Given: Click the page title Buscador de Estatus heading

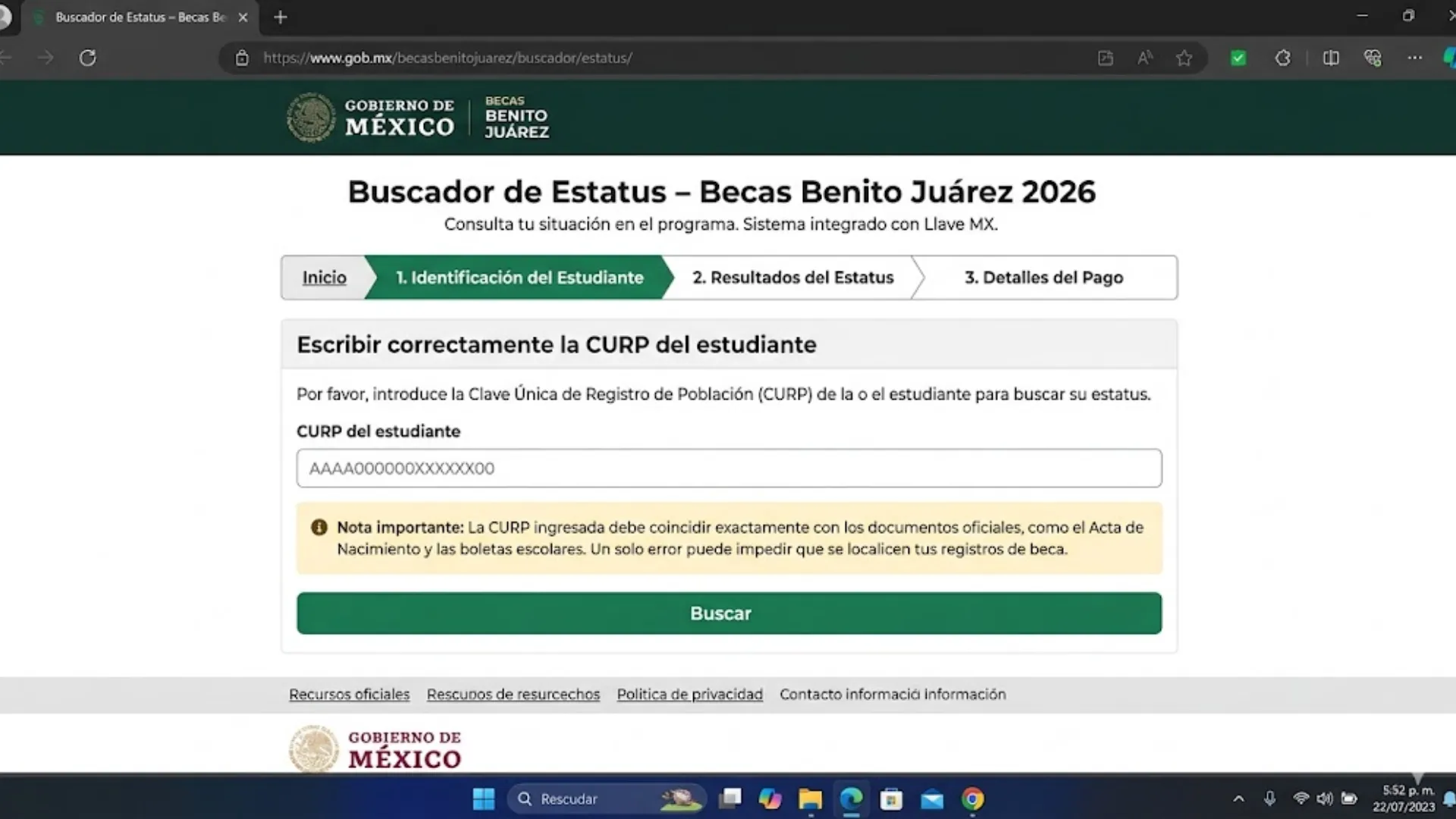Looking at the screenshot, I should click(x=722, y=192).
